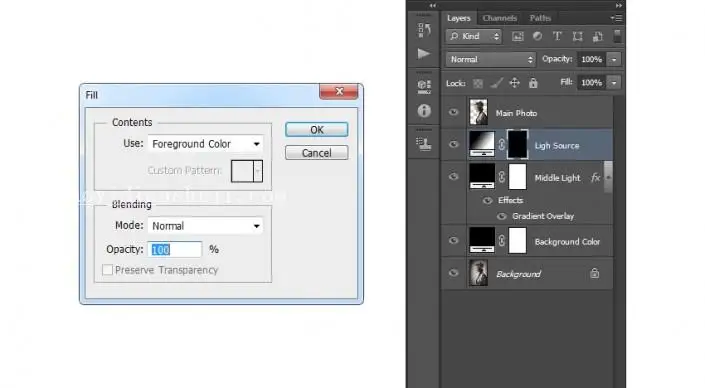Check the Preserve Transparency checkbox
The image size is (705, 388).
[107, 270]
